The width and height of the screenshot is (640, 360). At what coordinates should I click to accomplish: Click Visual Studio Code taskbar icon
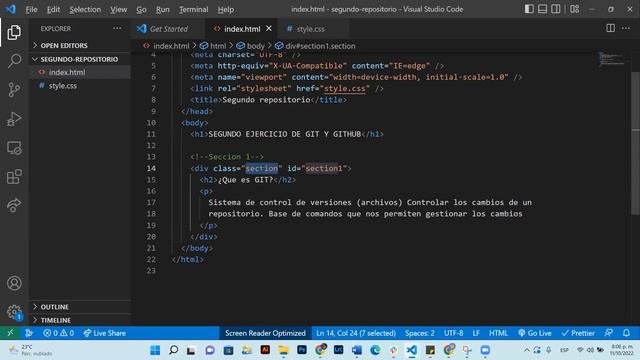coord(411,350)
